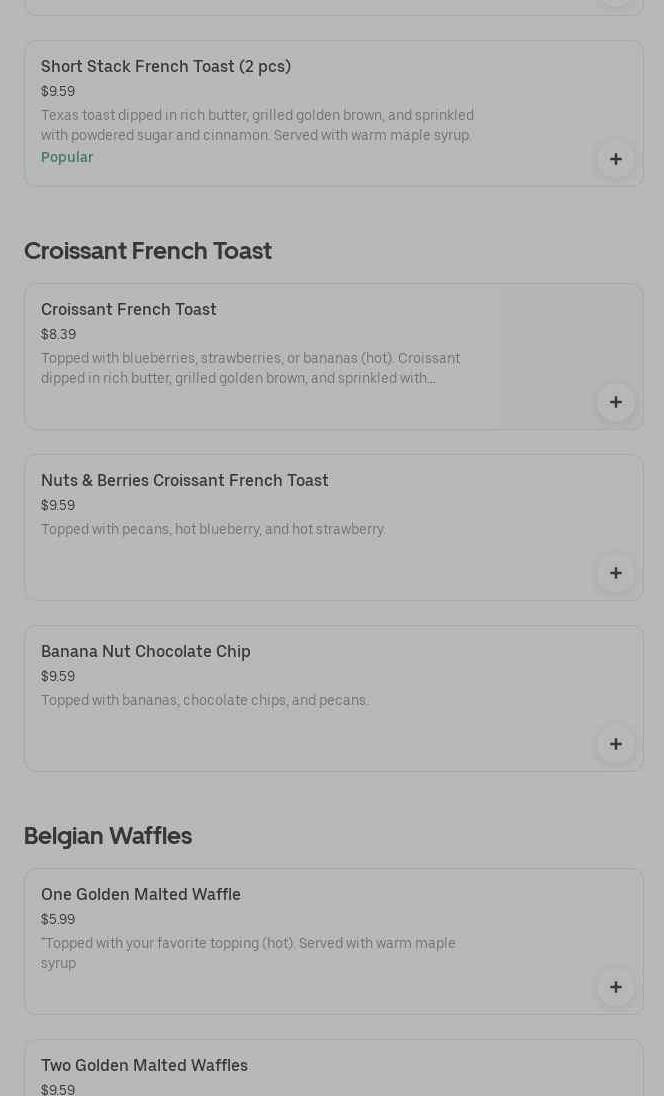
Task: Click the bananas, chocolate chips description
Action: [x=205, y=700]
